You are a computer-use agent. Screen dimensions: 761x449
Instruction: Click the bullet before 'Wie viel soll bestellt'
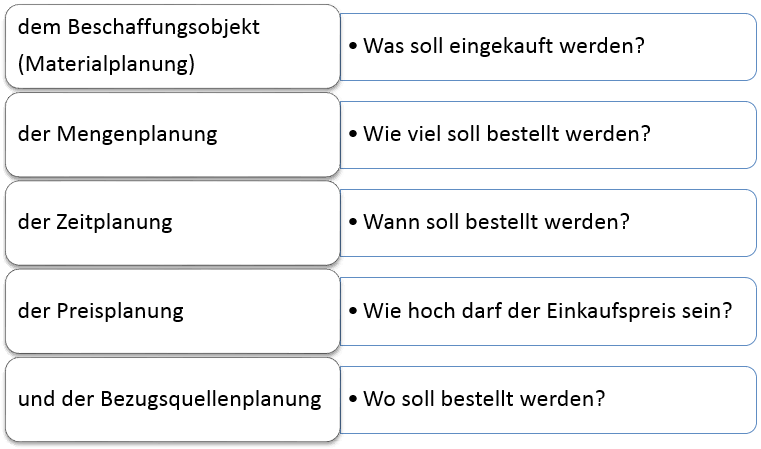(354, 134)
